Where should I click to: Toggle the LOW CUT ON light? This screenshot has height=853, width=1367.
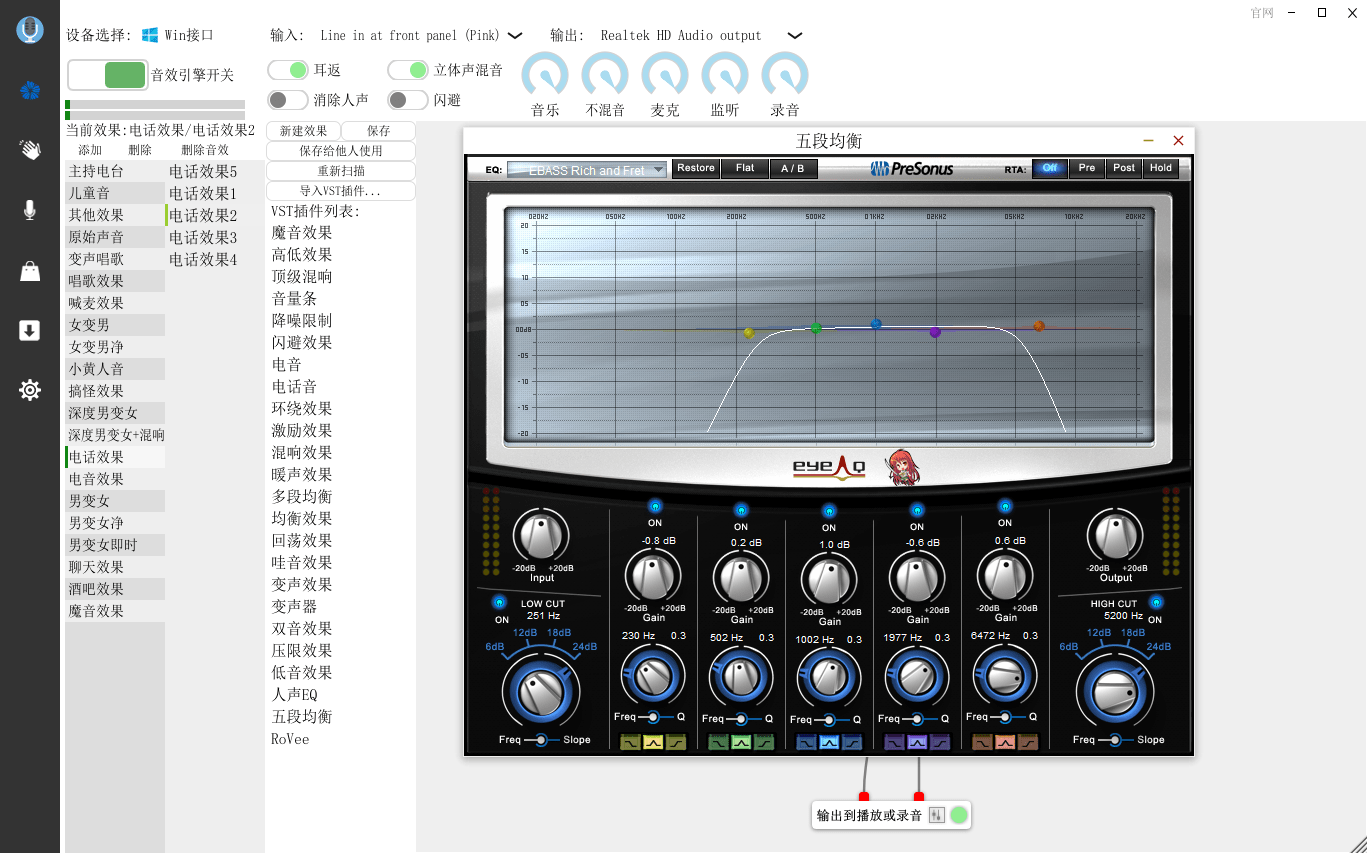click(500, 603)
